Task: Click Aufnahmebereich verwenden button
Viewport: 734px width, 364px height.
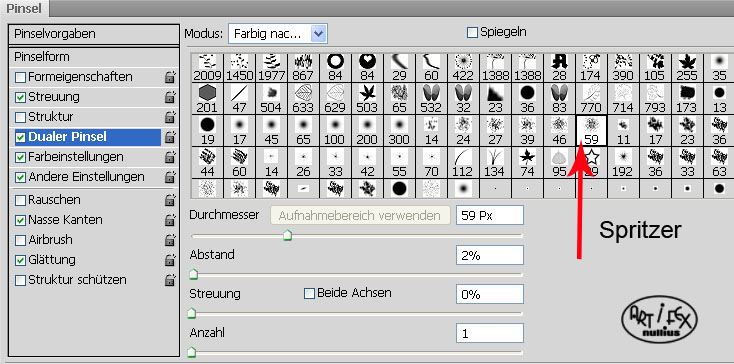Action: pyautogui.click(x=360, y=216)
